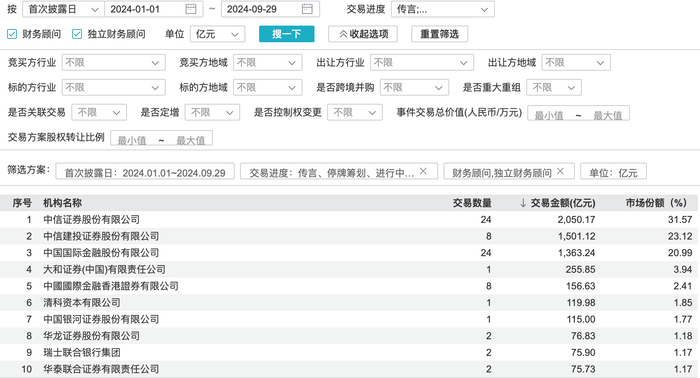The width and height of the screenshot is (700, 378).
Task: Click 事件交易总价值 maximum value field
Action: [607, 115]
